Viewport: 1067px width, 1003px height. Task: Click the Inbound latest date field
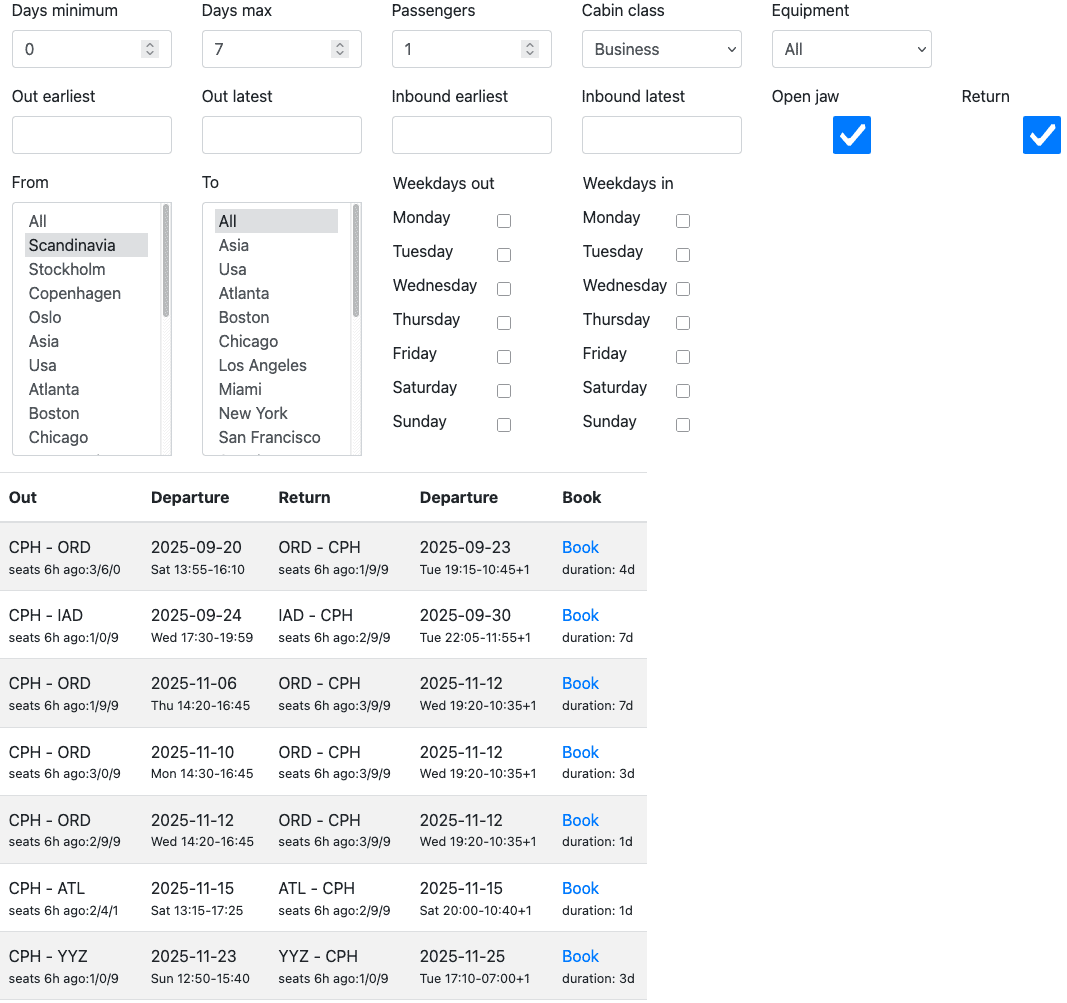(661, 135)
